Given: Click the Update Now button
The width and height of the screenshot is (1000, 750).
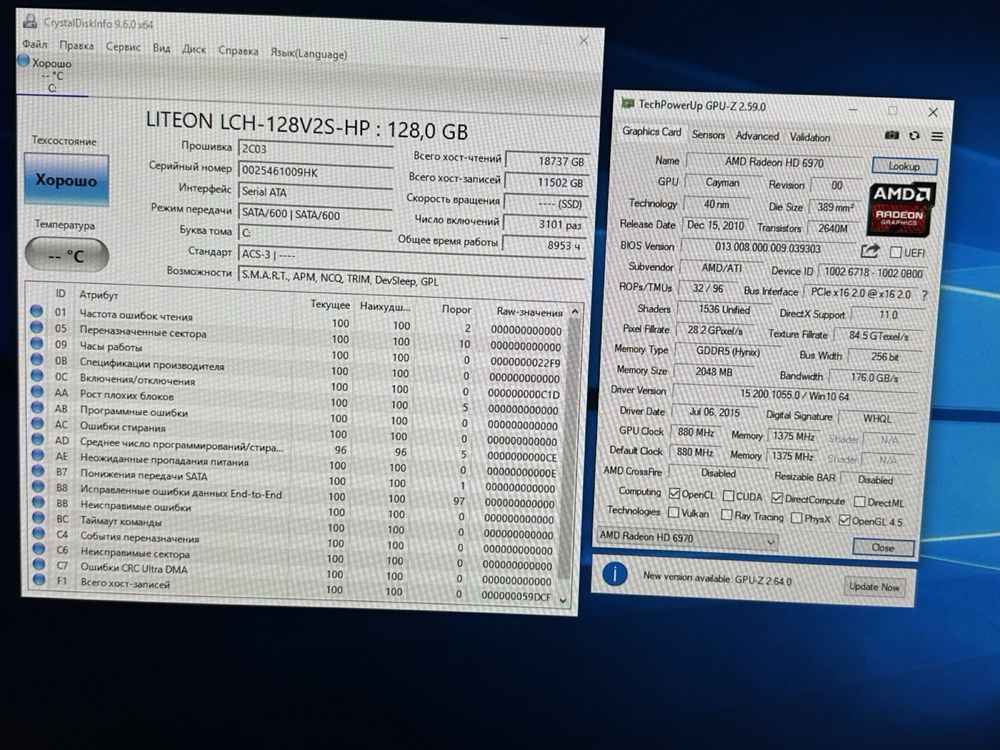Looking at the screenshot, I should 874,586.
